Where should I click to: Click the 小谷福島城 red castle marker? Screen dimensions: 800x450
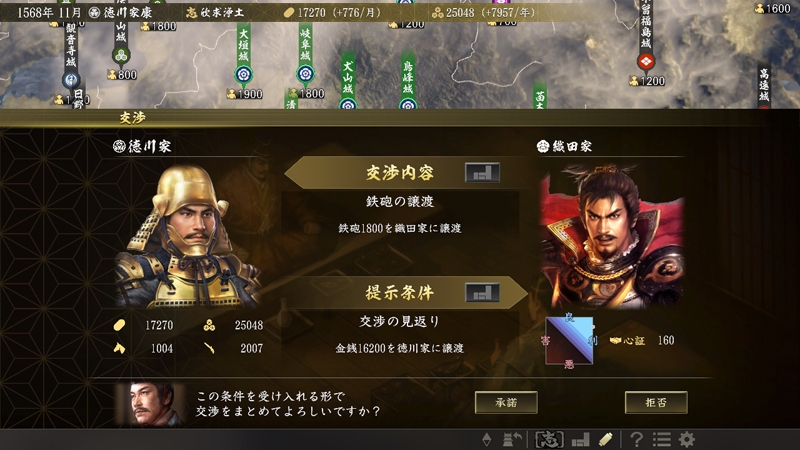[646, 62]
